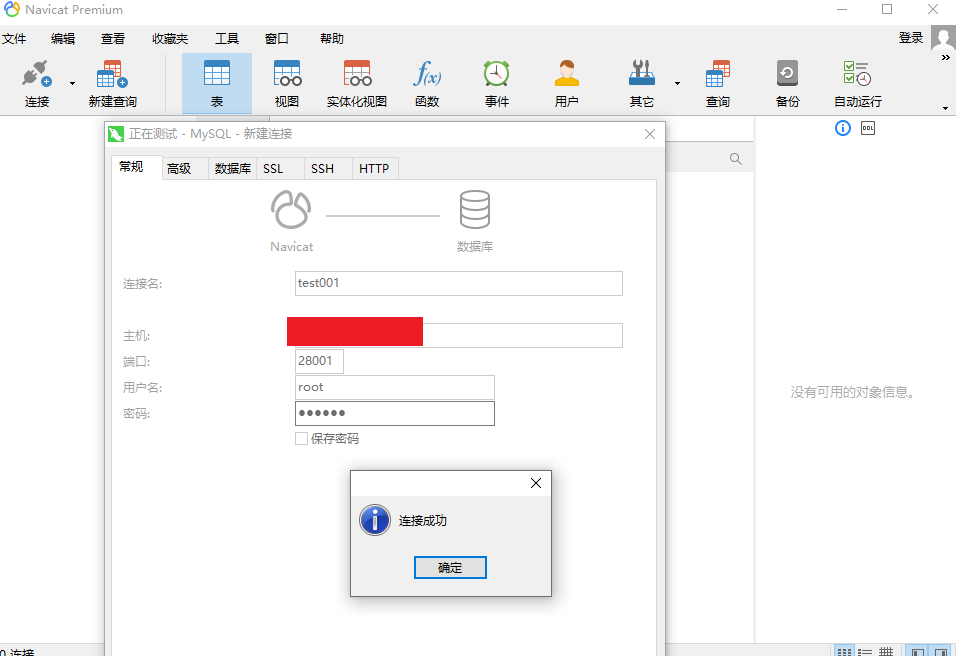
Task: Close the 新建连接 dialog
Action: click(x=650, y=134)
